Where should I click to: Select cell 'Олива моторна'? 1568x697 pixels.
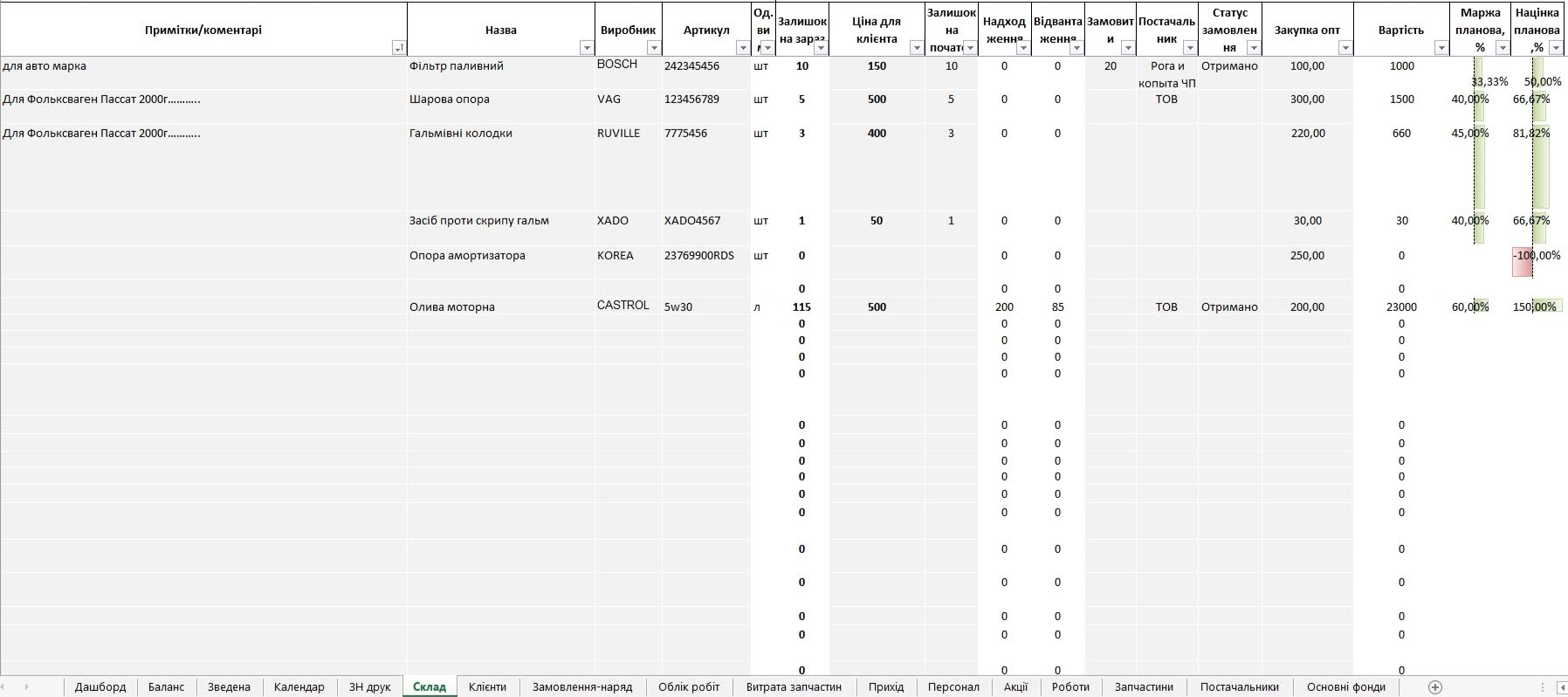tap(501, 306)
